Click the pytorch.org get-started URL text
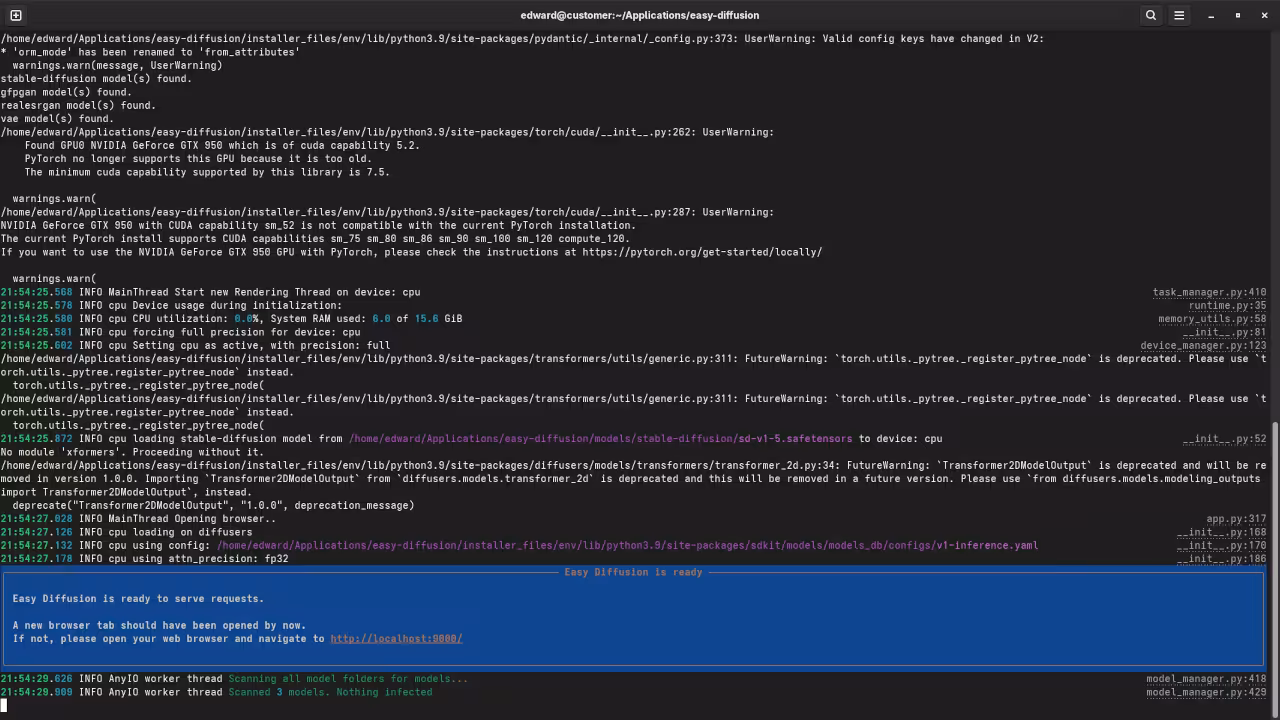This screenshot has width=1280, height=720. pos(702,252)
